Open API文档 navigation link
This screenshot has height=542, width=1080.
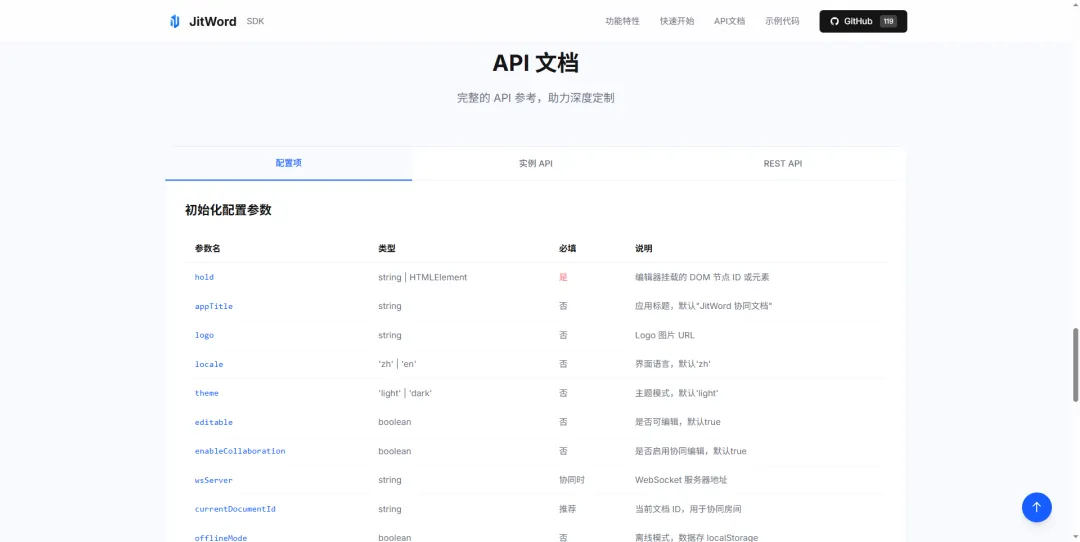point(729,21)
